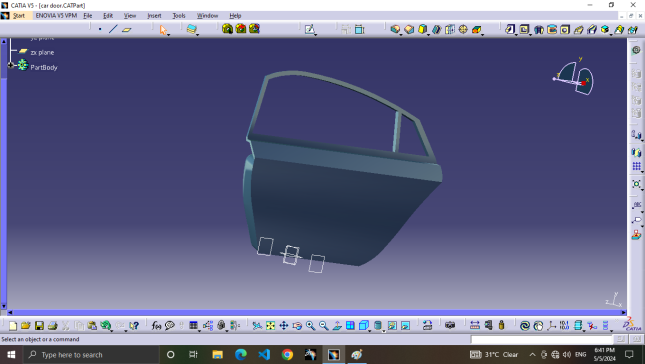Click the Multi-View icon
This screenshot has width=645, height=364.
pos(350,326)
